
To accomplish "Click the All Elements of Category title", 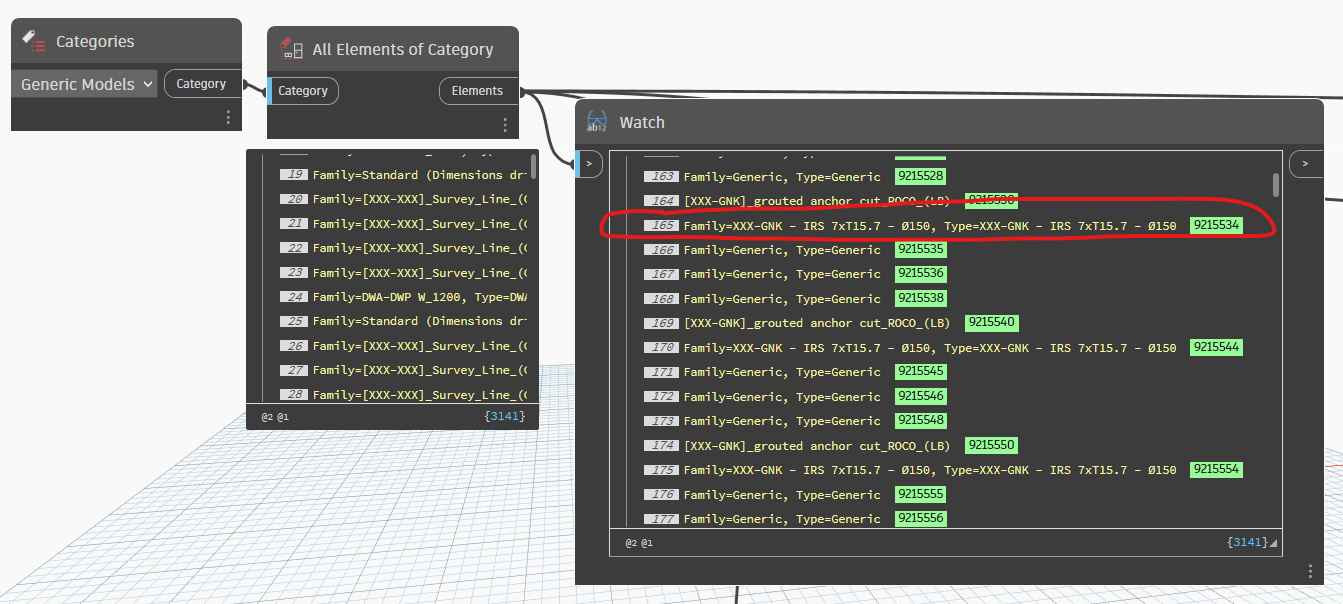I will click(x=403, y=49).
